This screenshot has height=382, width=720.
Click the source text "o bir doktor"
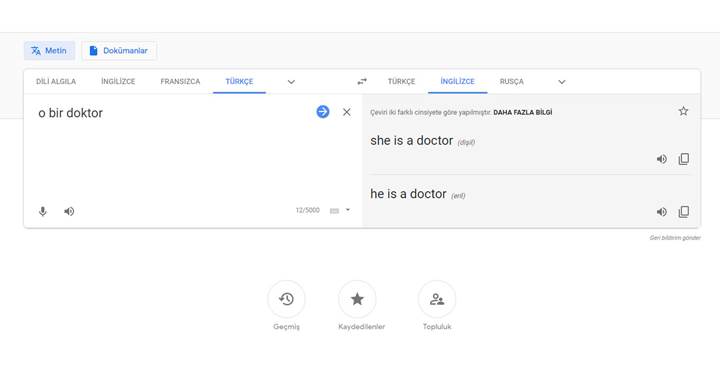[x=70, y=113]
